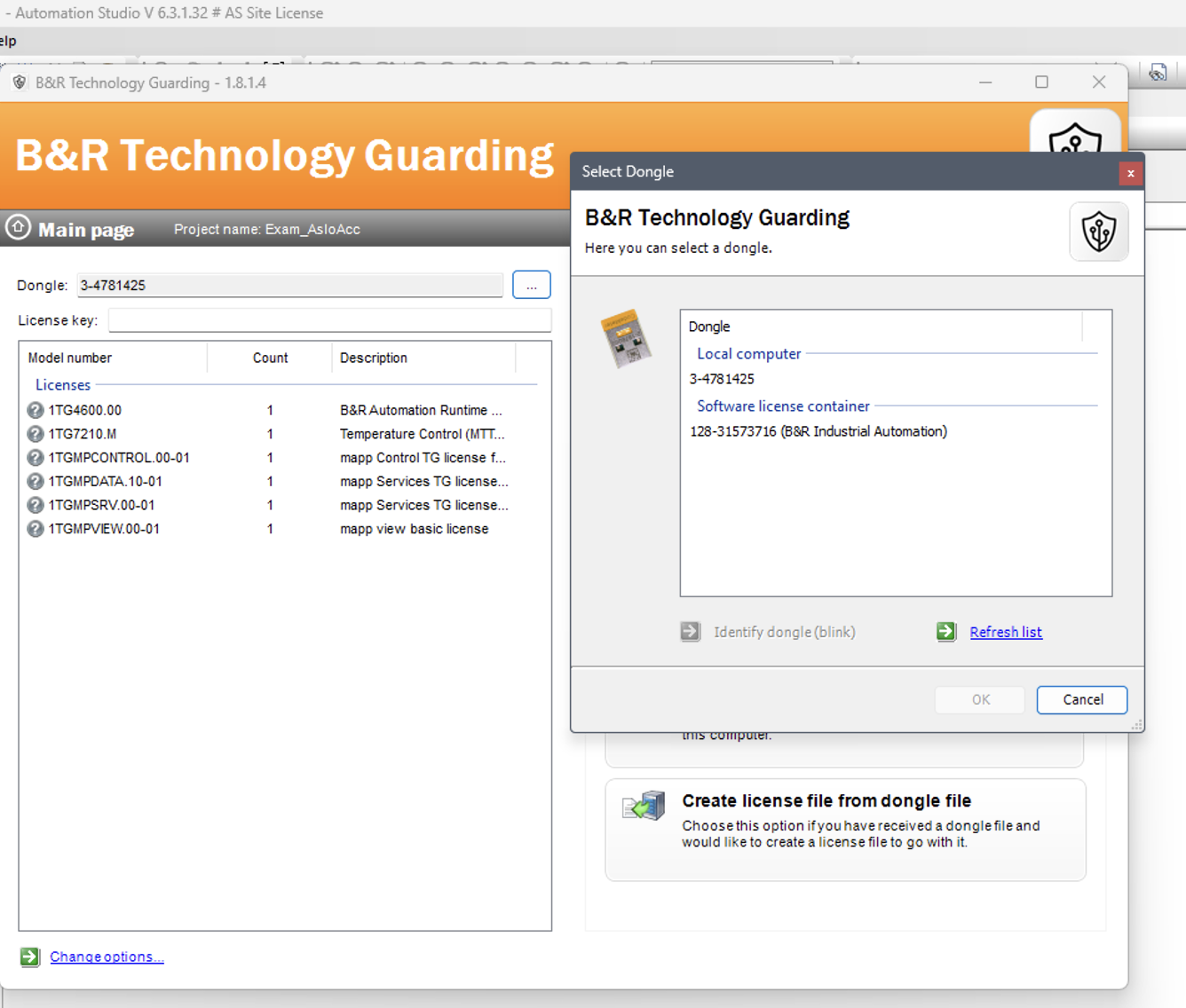Click the status icon beside 1TGMPCONTROL.00-01
The height and width of the screenshot is (1008, 1186).
[x=36, y=458]
